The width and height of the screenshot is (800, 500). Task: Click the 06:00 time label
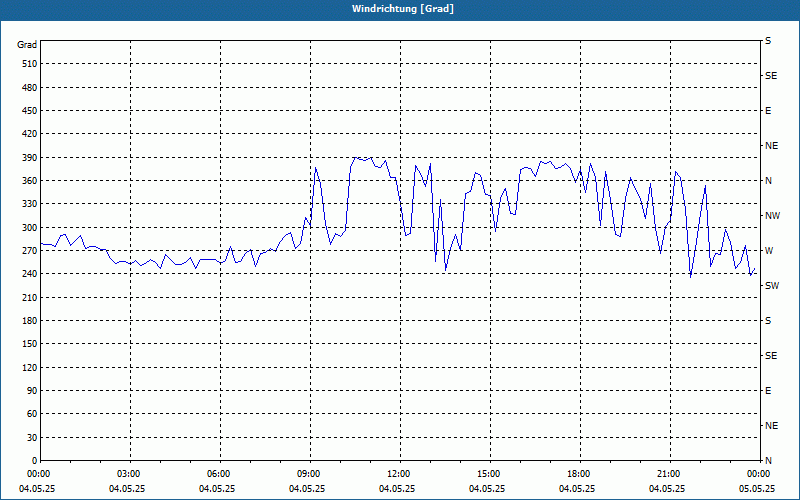tap(219, 474)
